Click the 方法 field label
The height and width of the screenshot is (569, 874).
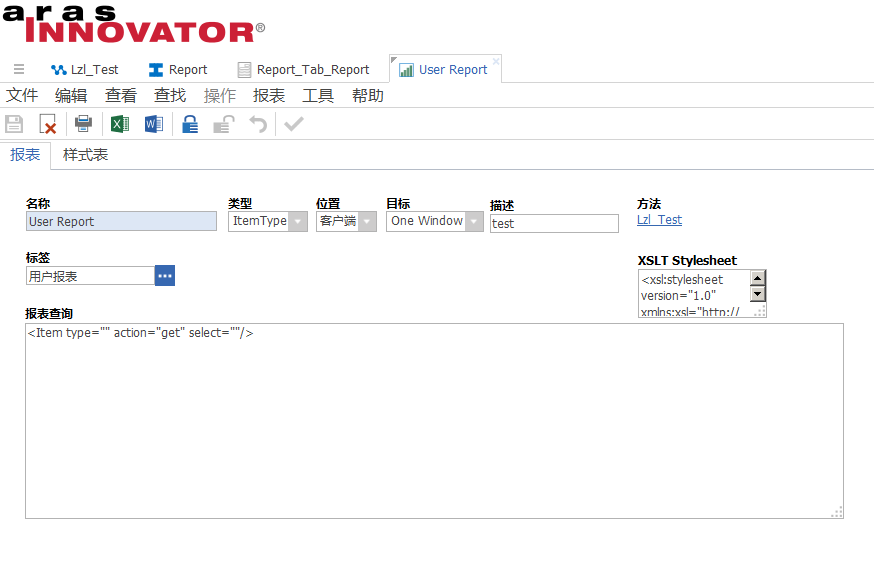click(x=649, y=204)
